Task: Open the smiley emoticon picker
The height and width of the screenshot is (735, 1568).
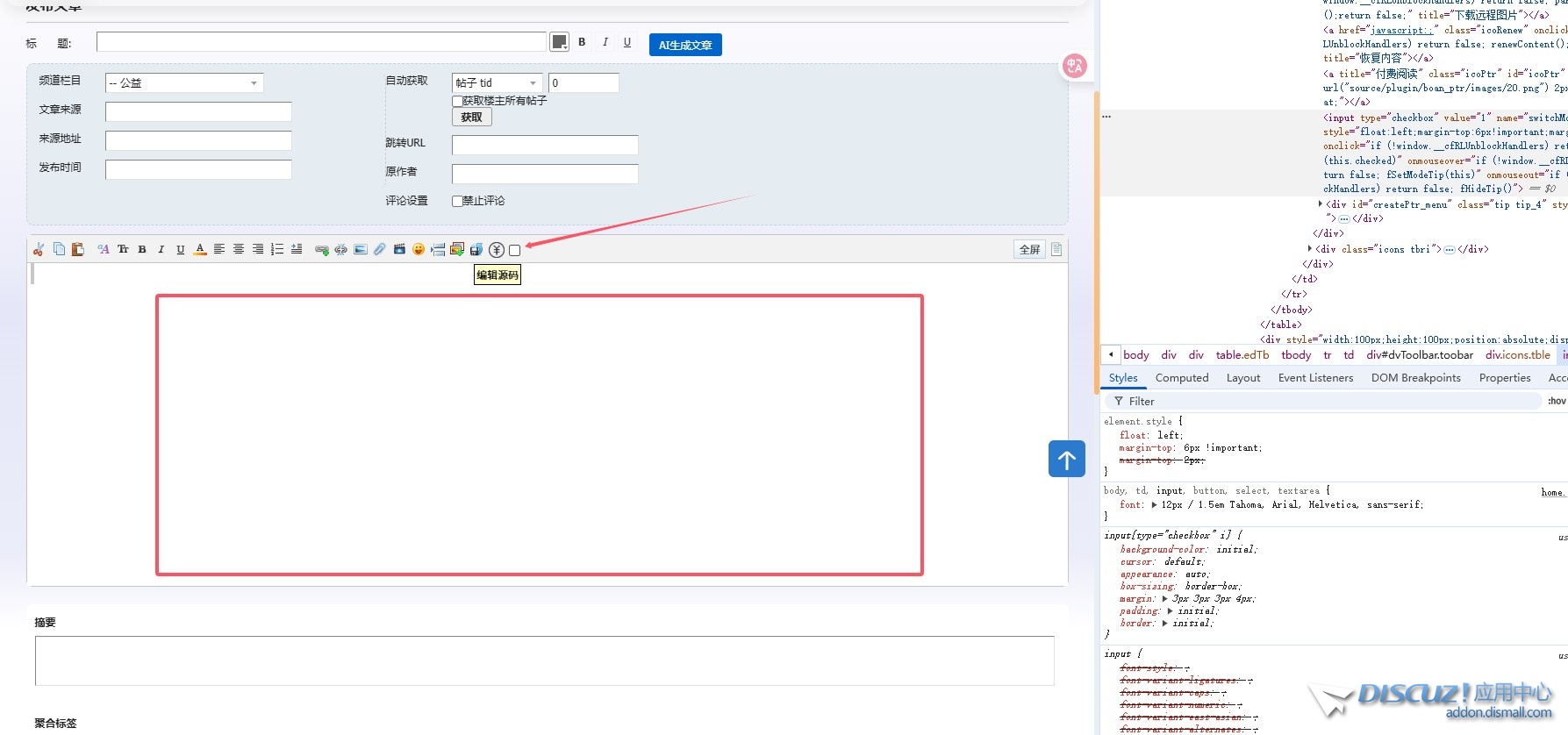Action: pyautogui.click(x=419, y=250)
